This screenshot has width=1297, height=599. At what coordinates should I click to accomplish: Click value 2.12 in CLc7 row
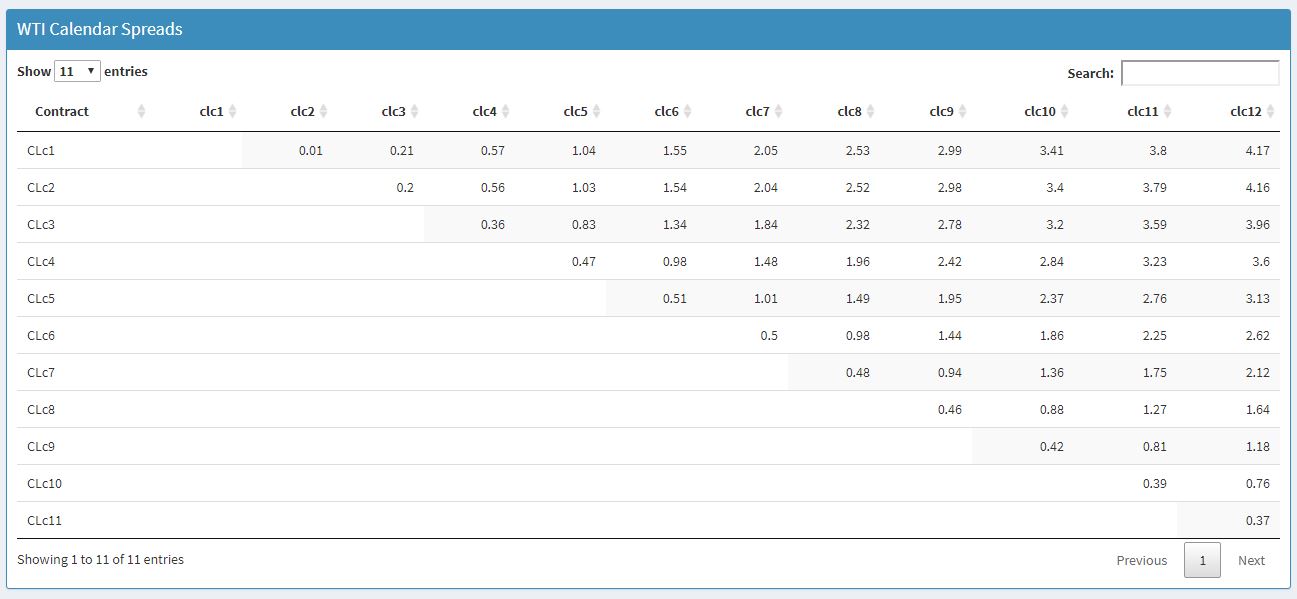pyautogui.click(x=1258, y=372)
